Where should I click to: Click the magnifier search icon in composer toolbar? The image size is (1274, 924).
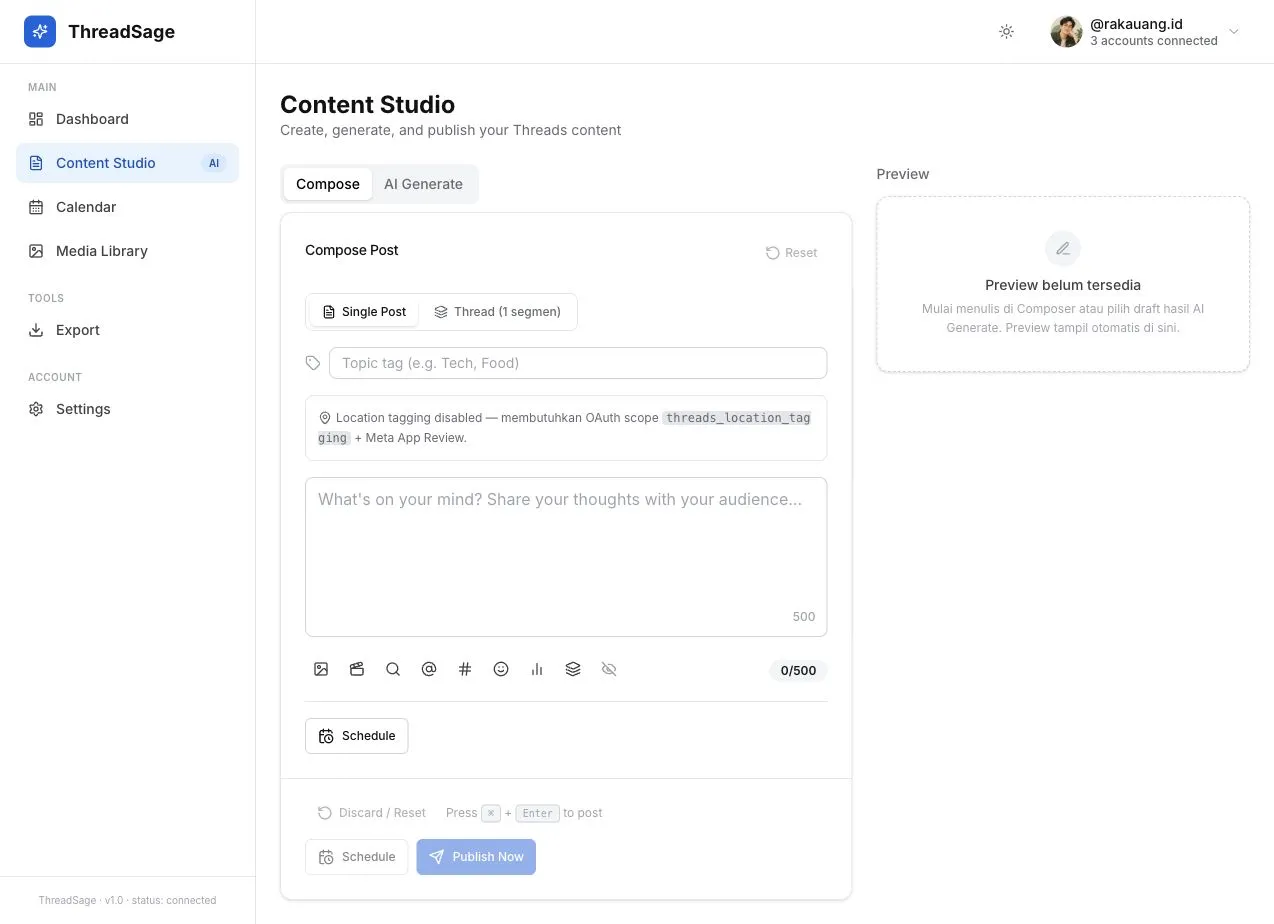pos(393,669)
